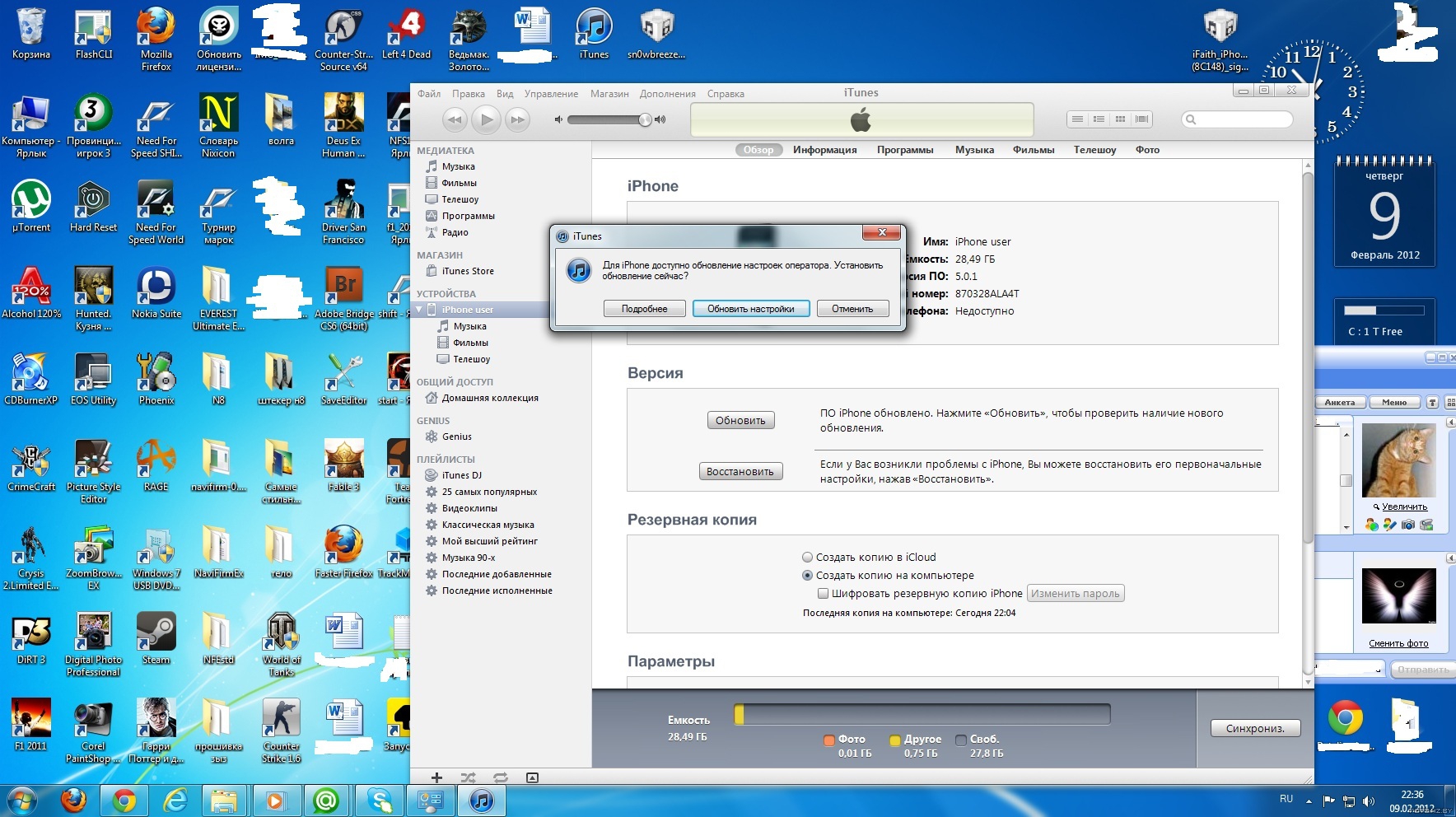Click the Windows Start button
Image resolution: width=1456 pixels, height=817 pixels.
pos(21,800)
